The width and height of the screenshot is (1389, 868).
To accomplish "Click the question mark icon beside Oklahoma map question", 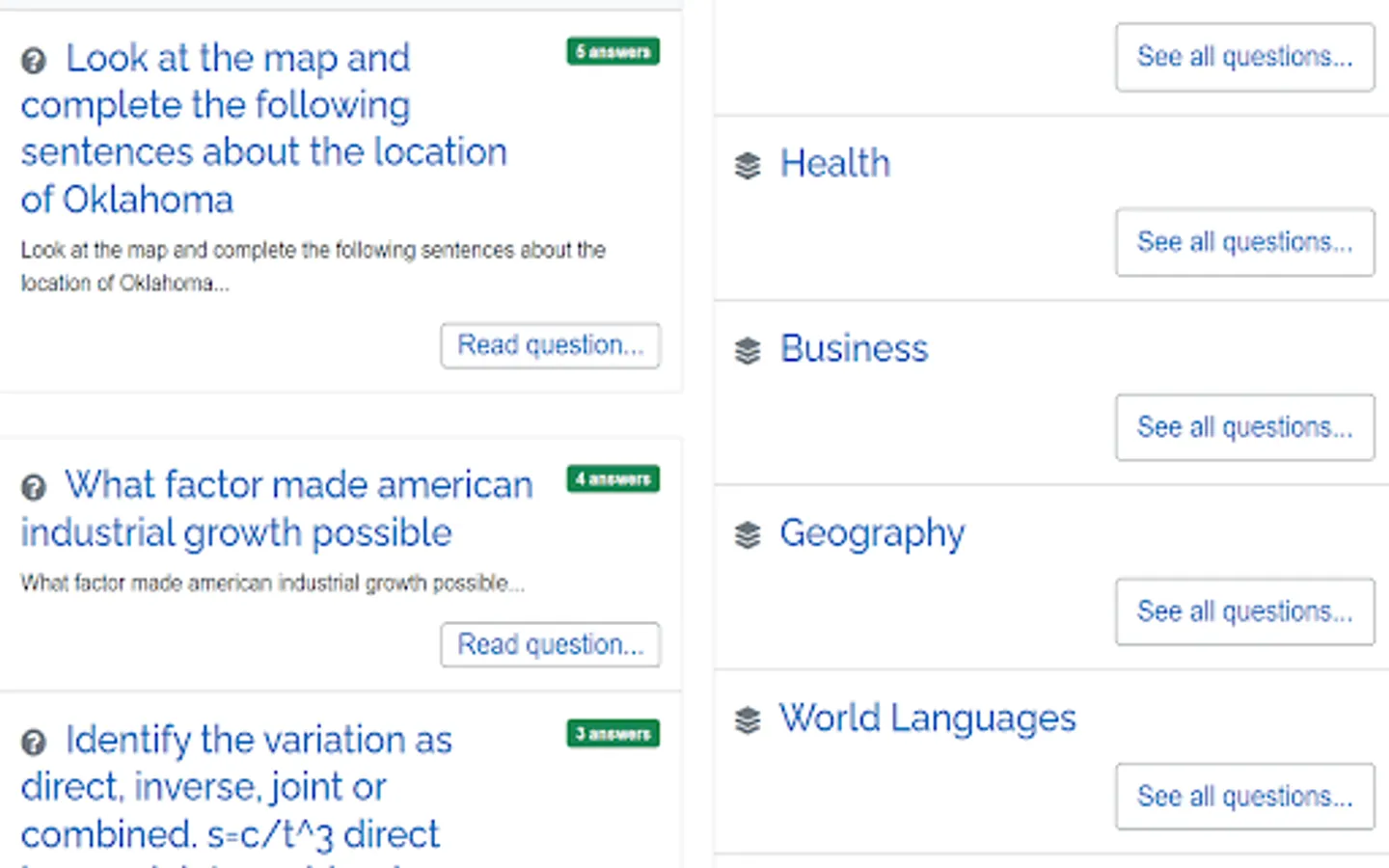I will click(34, 62).
